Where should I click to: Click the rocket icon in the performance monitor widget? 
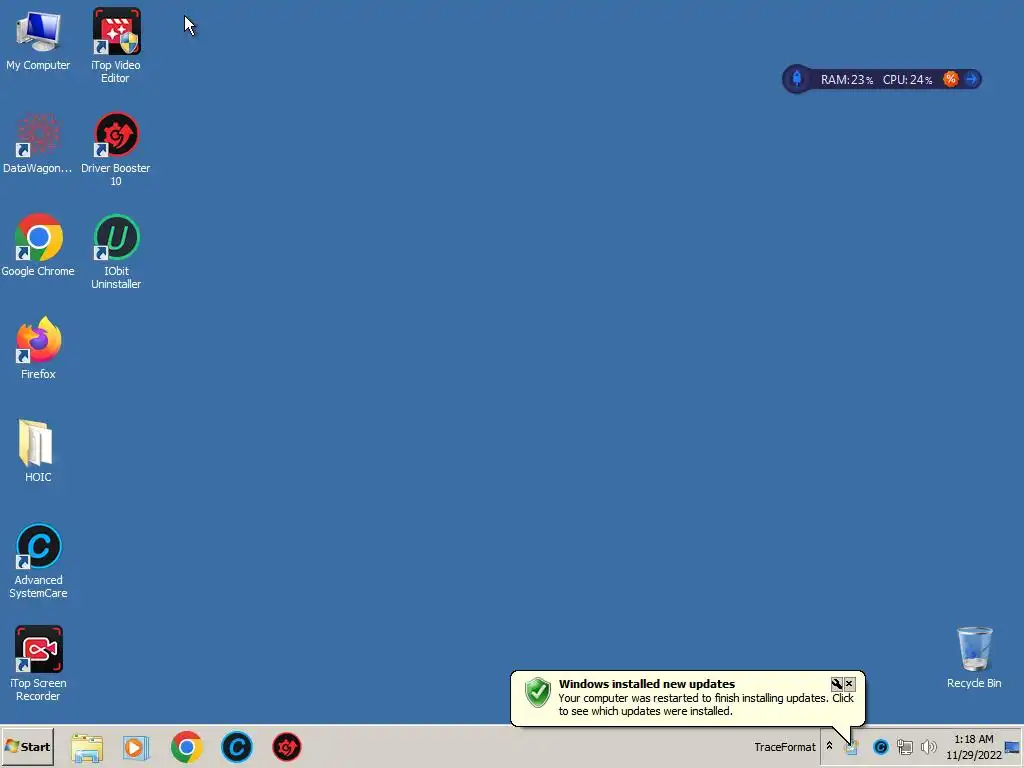(797, 79)
